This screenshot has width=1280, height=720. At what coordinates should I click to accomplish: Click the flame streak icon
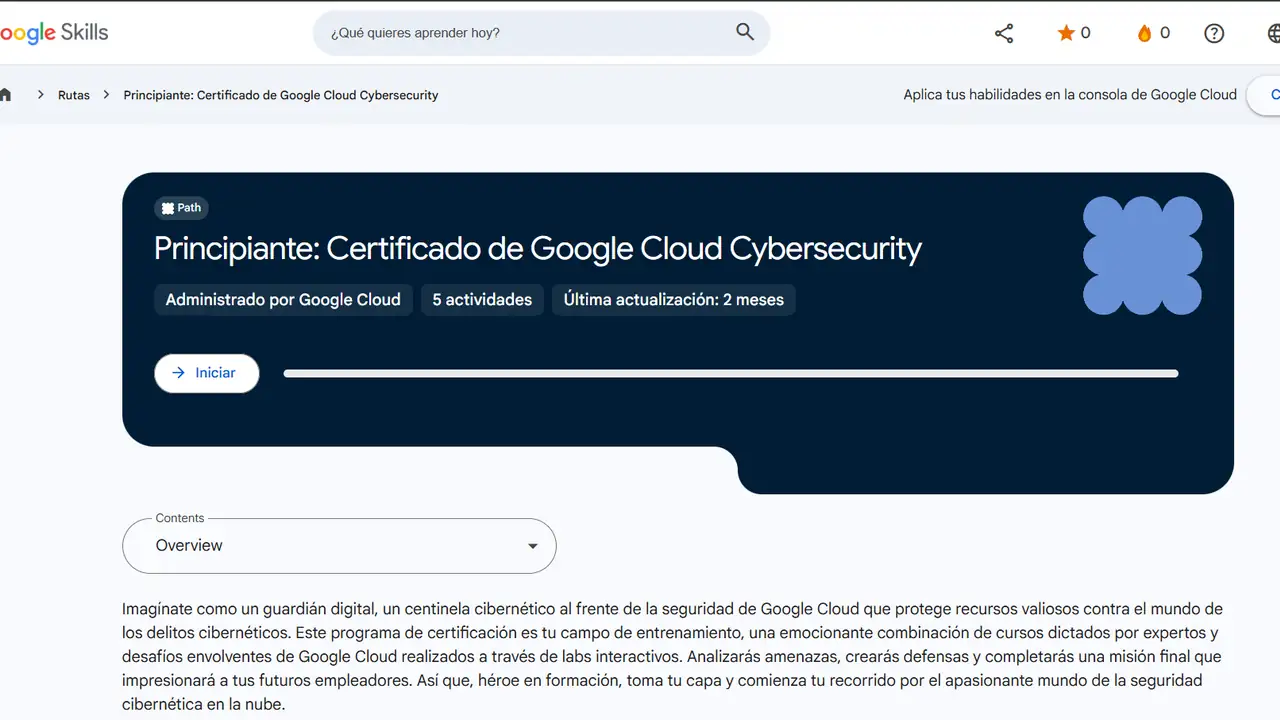[x=1145, y=33]
